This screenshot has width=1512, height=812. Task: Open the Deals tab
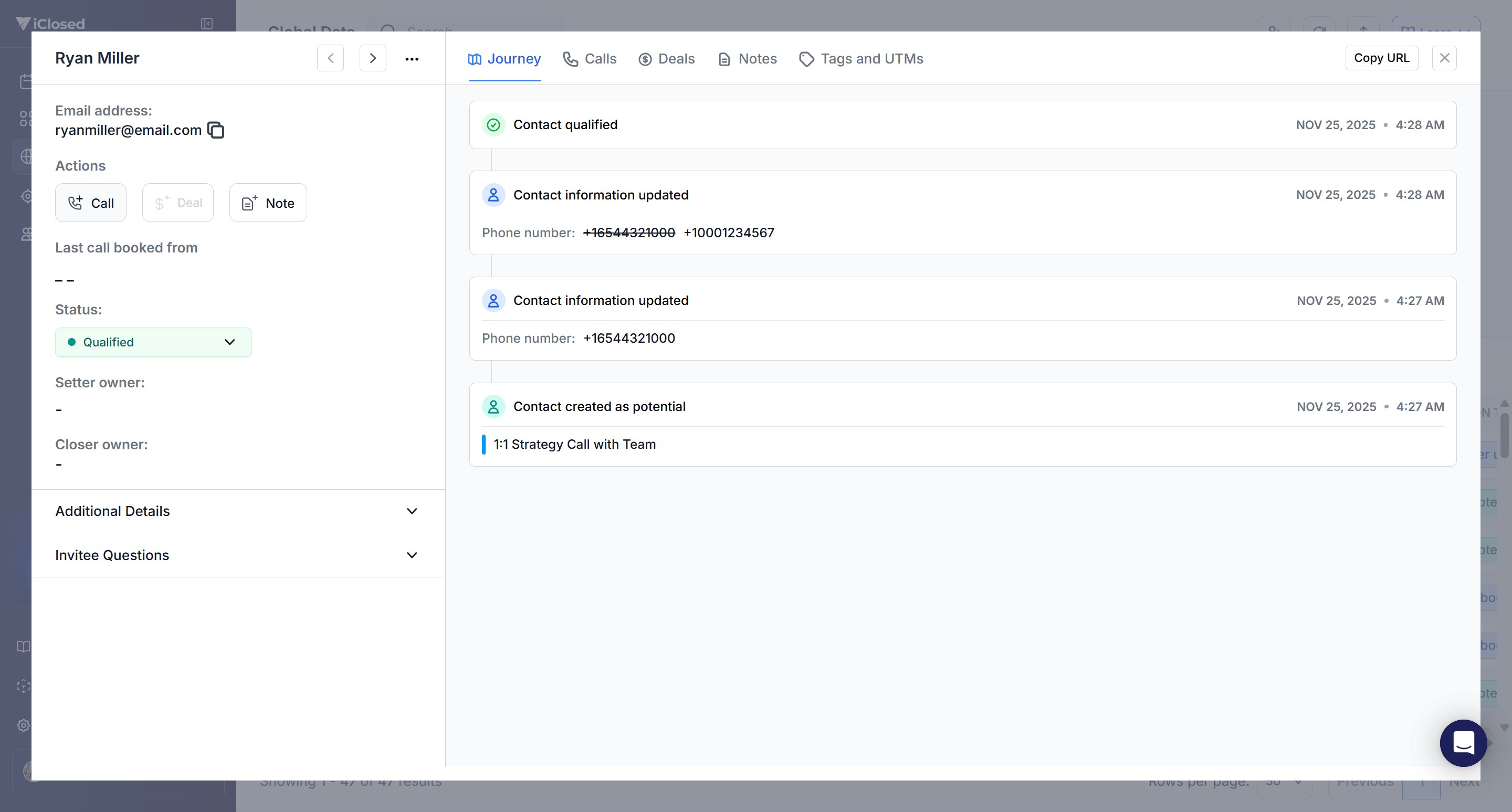click(667, 59)
